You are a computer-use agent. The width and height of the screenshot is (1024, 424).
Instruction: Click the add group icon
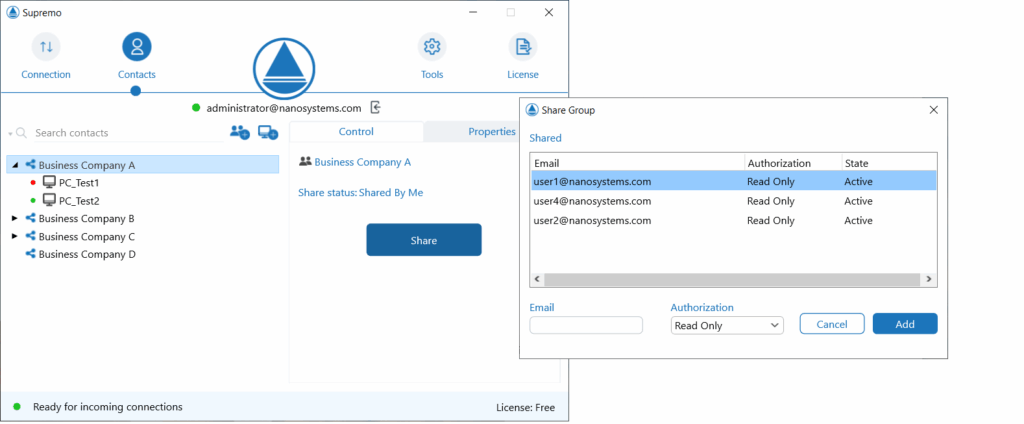(x=240, y=132)
